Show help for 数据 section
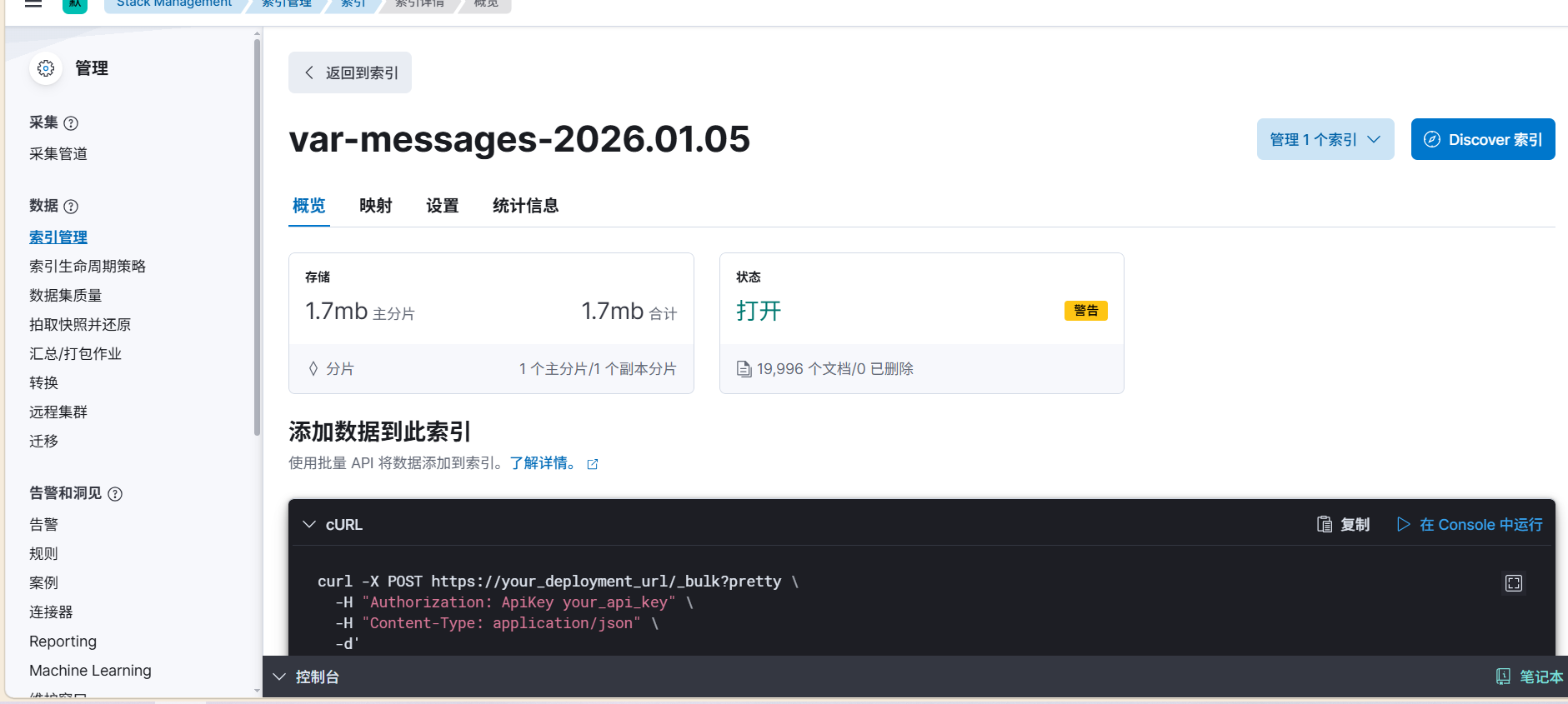 (72, 207)
